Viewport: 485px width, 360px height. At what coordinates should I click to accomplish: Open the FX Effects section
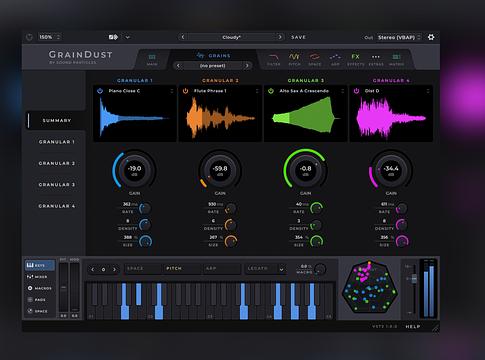tap(356, 59)
